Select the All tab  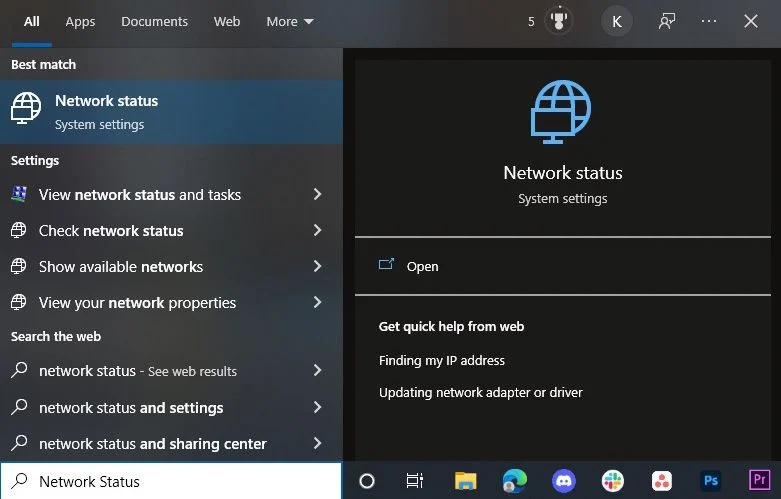pyautogui.click(x=31, y=21)
